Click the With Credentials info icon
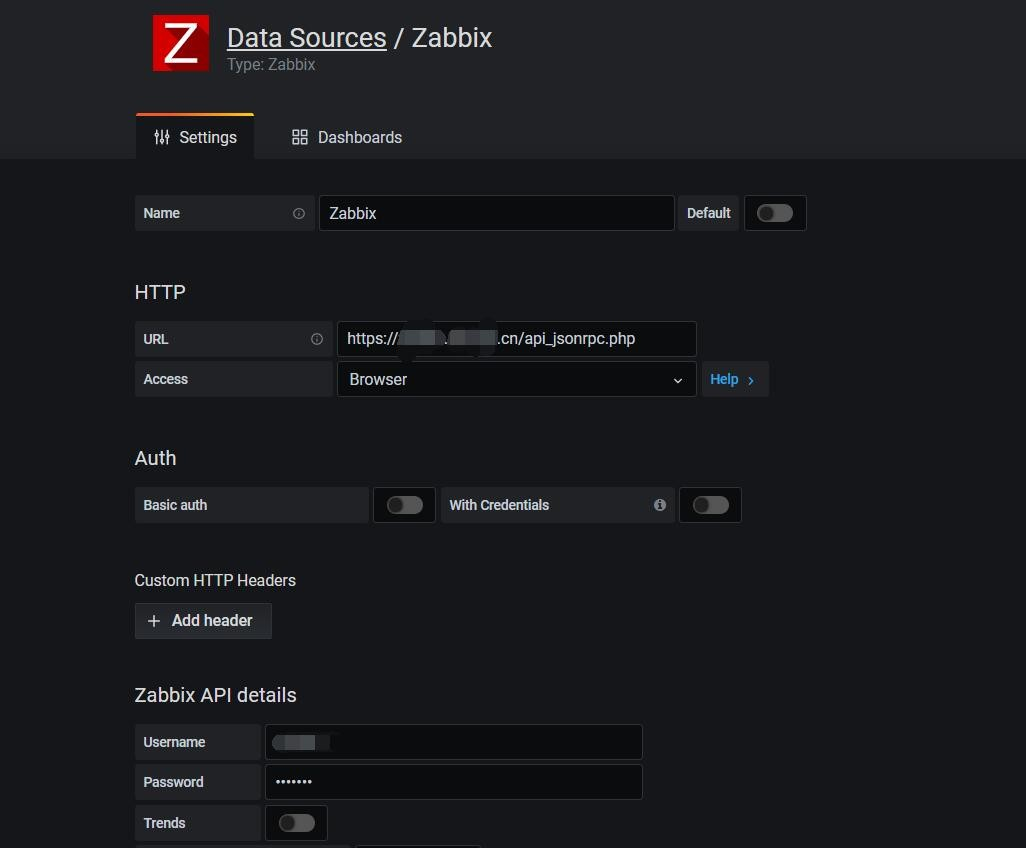Viewport: 1026px width, 848px height. [x=660, y=505]
